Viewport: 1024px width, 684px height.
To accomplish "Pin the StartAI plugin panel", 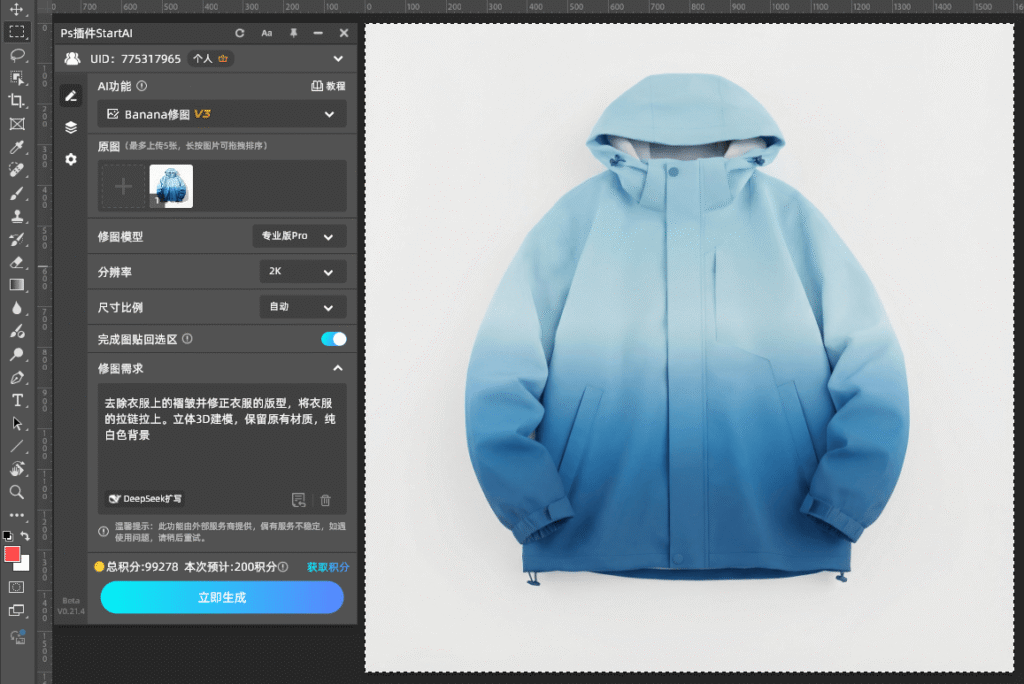I will (293, 33).
